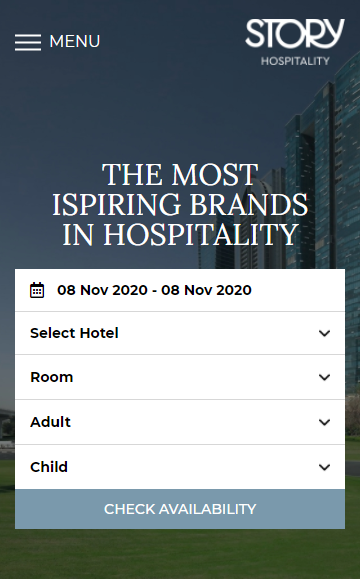Screen dimensions: 360x580
Task: Click the chevron arrow beside Adult
Action: point(324,422)
